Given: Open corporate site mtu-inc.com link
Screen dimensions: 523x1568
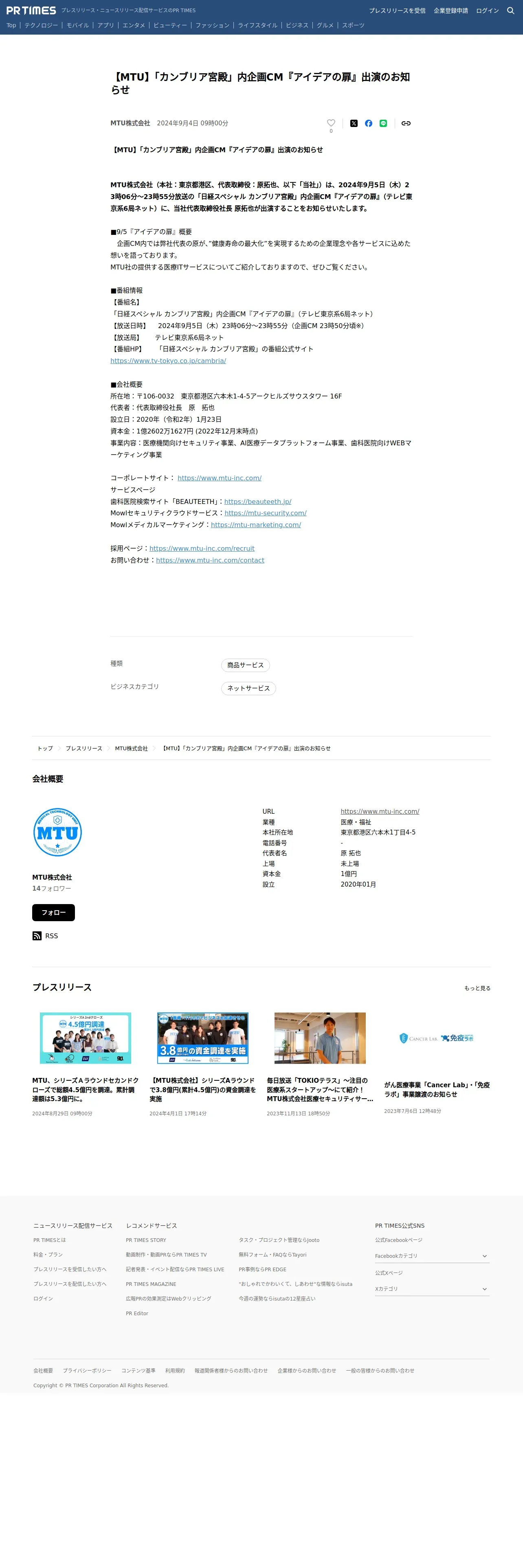Looking at the screenshot, I should click(220, 478).
